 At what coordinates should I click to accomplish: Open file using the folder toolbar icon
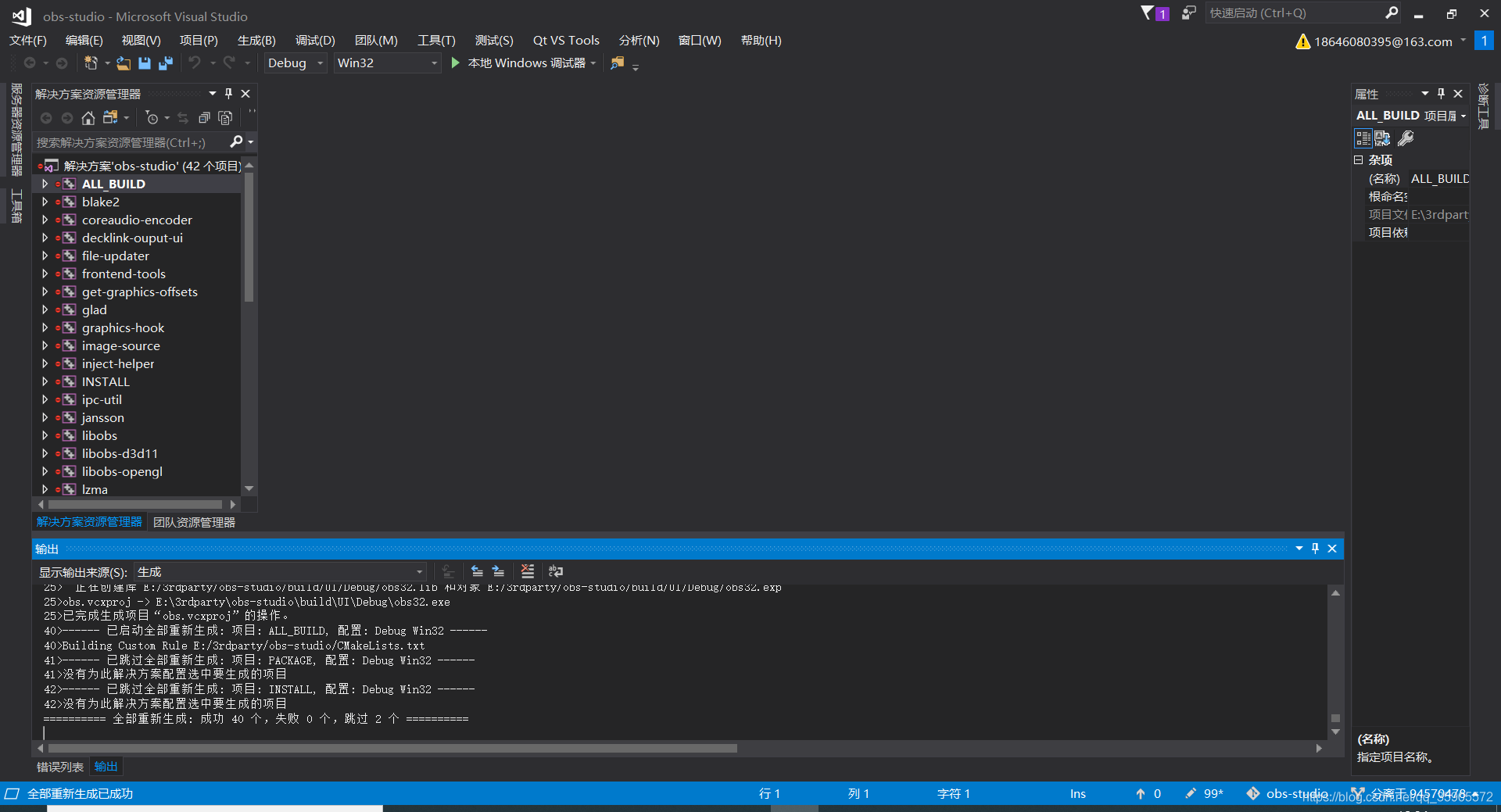[x=124, y=63]
